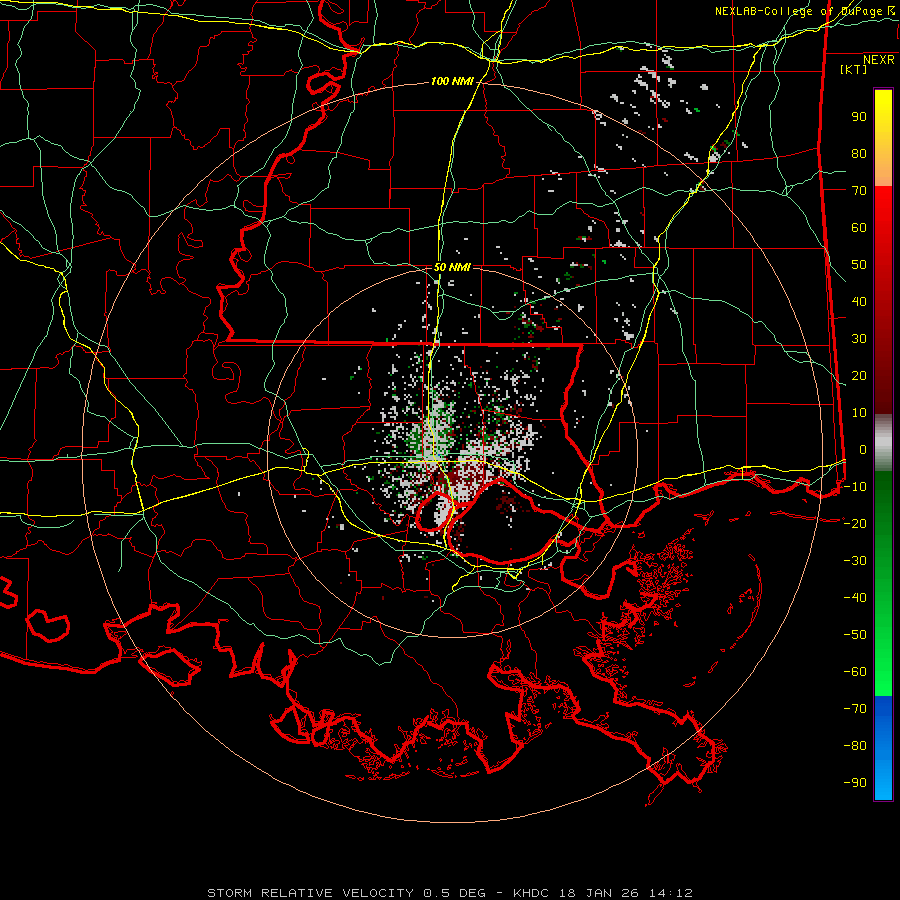The image size is (900, 900).
Task: Click the -80 value on the velocity scale
Action: 855,746
